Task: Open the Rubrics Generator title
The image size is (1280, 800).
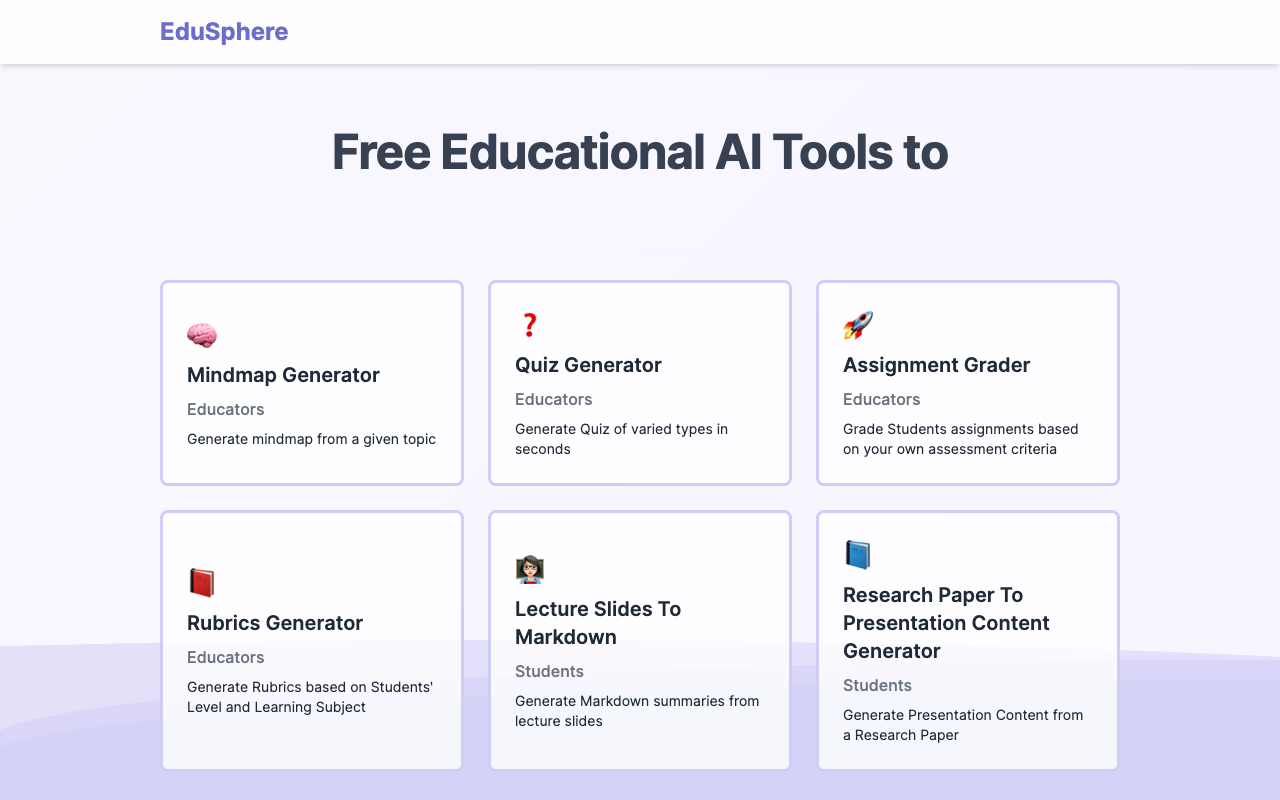Action: 275,623
